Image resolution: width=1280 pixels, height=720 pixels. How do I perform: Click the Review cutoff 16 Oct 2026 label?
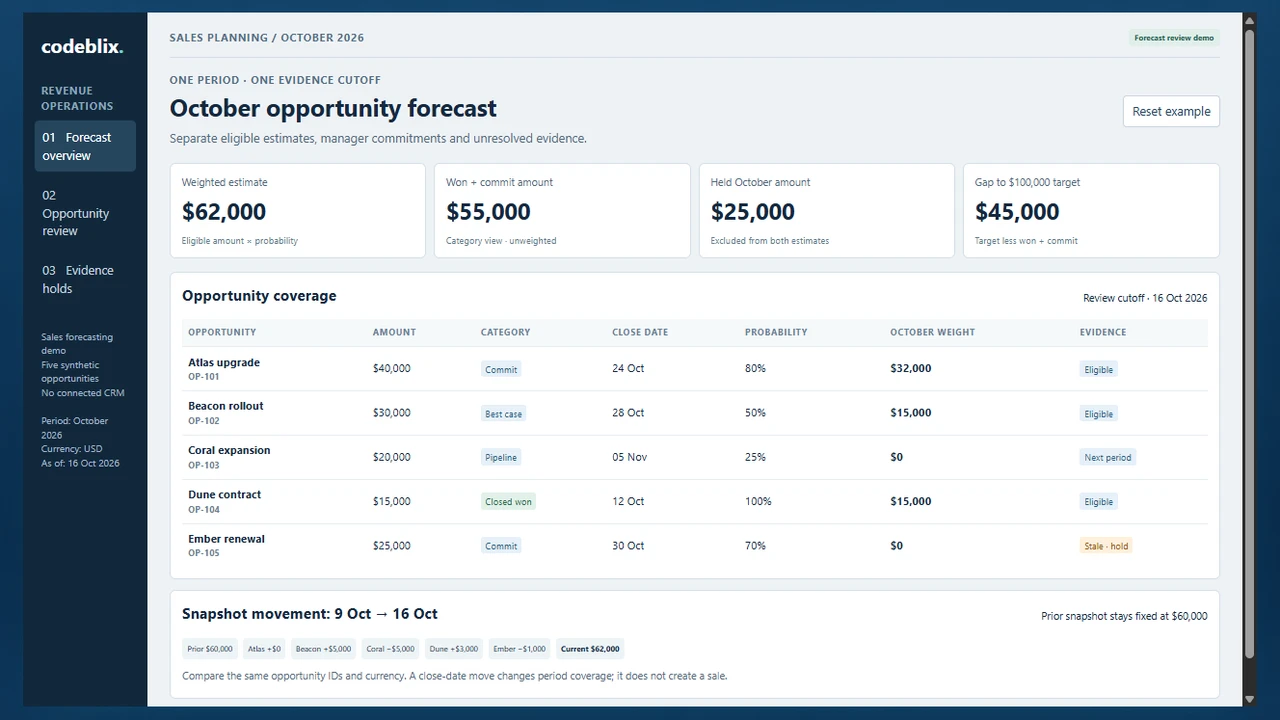1145,298
